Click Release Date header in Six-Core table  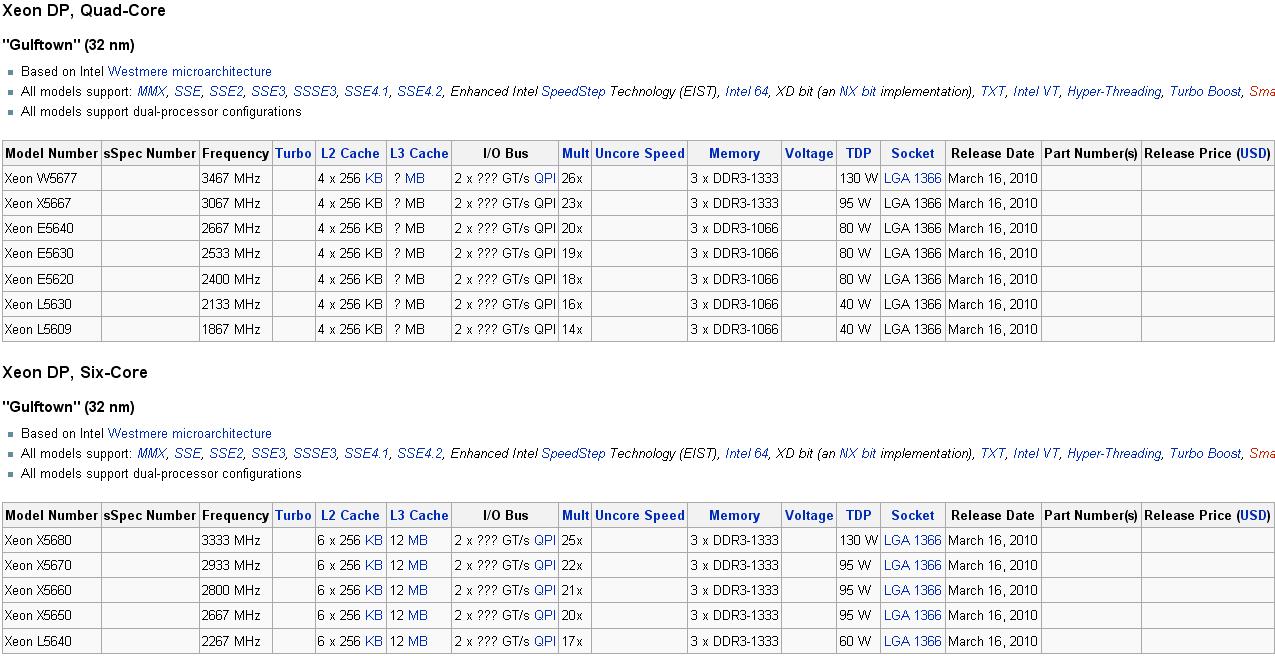993,516
